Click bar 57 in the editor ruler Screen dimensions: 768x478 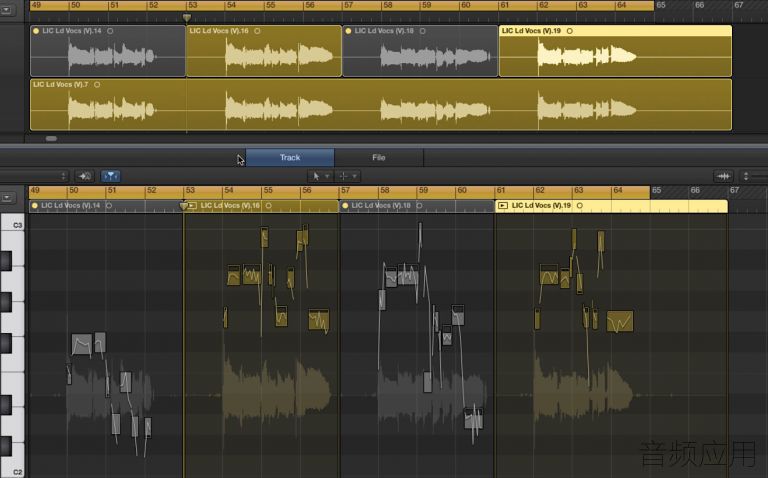346,191
